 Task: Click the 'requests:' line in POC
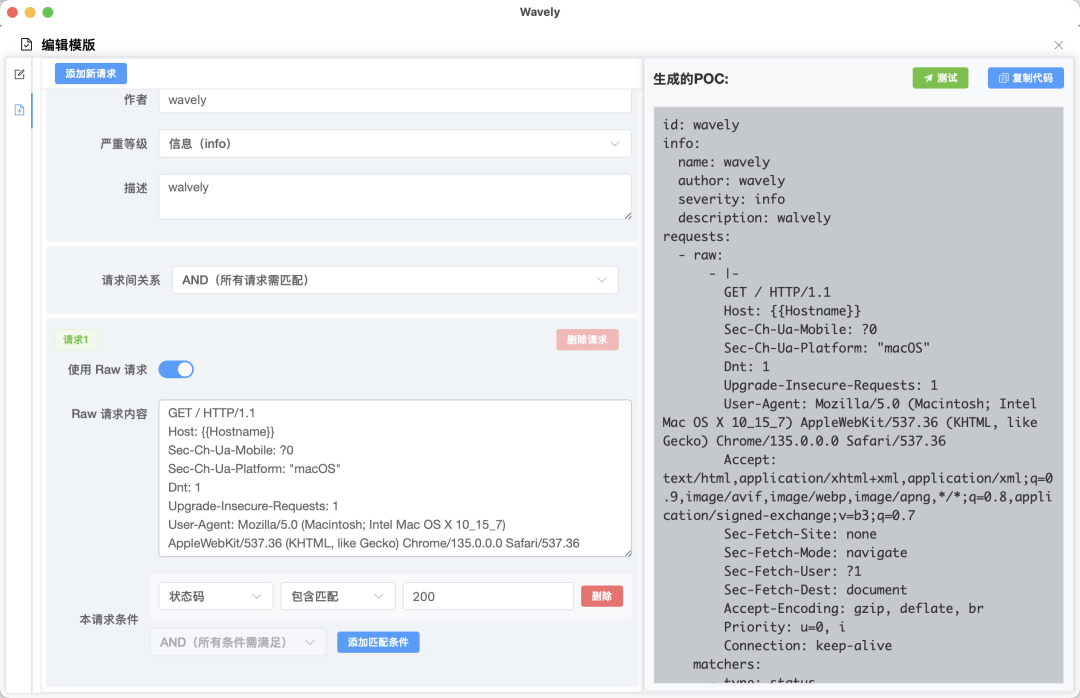[696, 236]
